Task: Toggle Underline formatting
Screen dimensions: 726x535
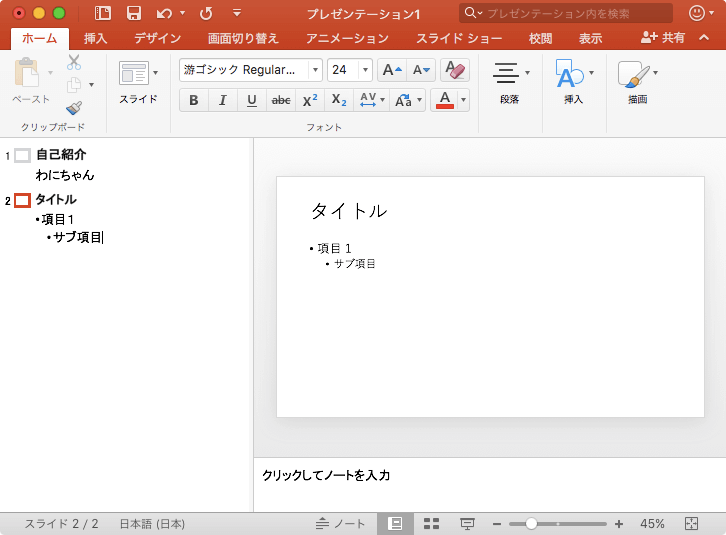Action: 251,100
